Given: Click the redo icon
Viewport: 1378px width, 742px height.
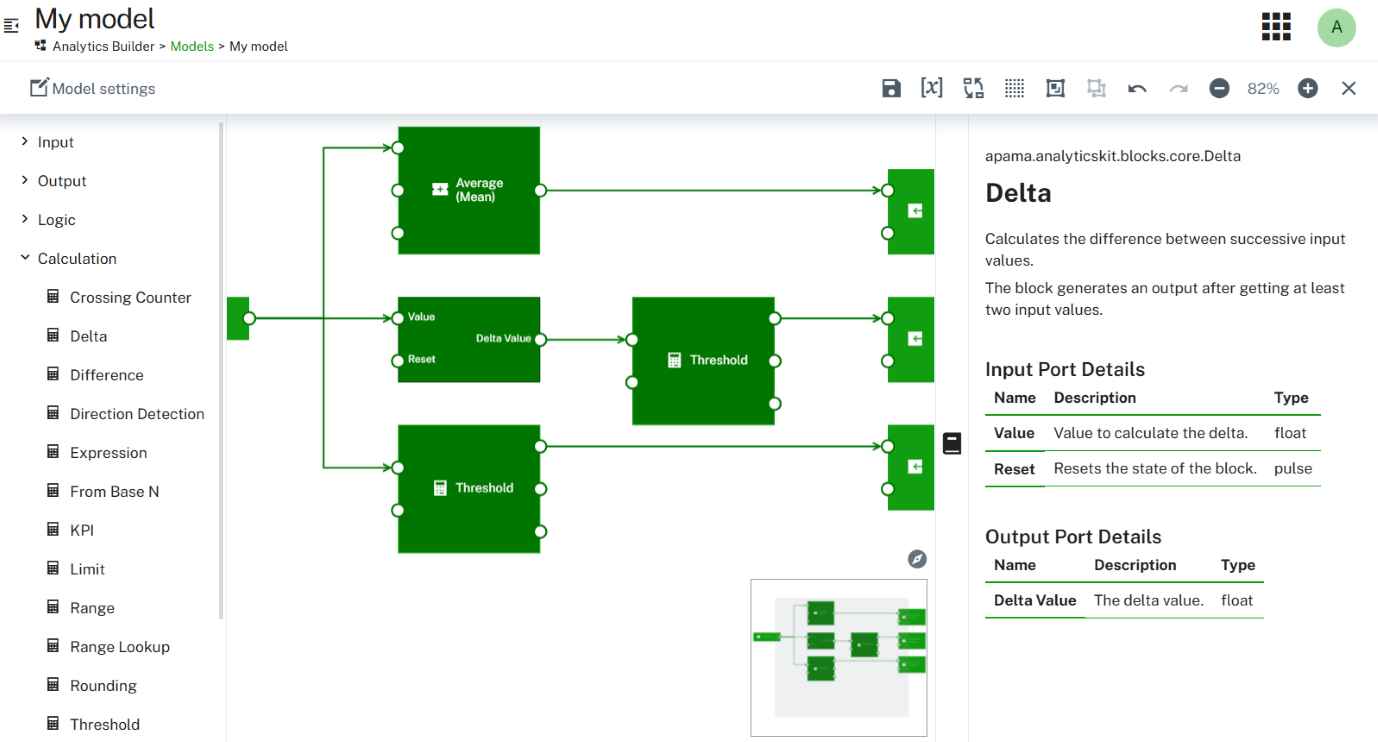Looking at the screenshot, I should 1178,88.
